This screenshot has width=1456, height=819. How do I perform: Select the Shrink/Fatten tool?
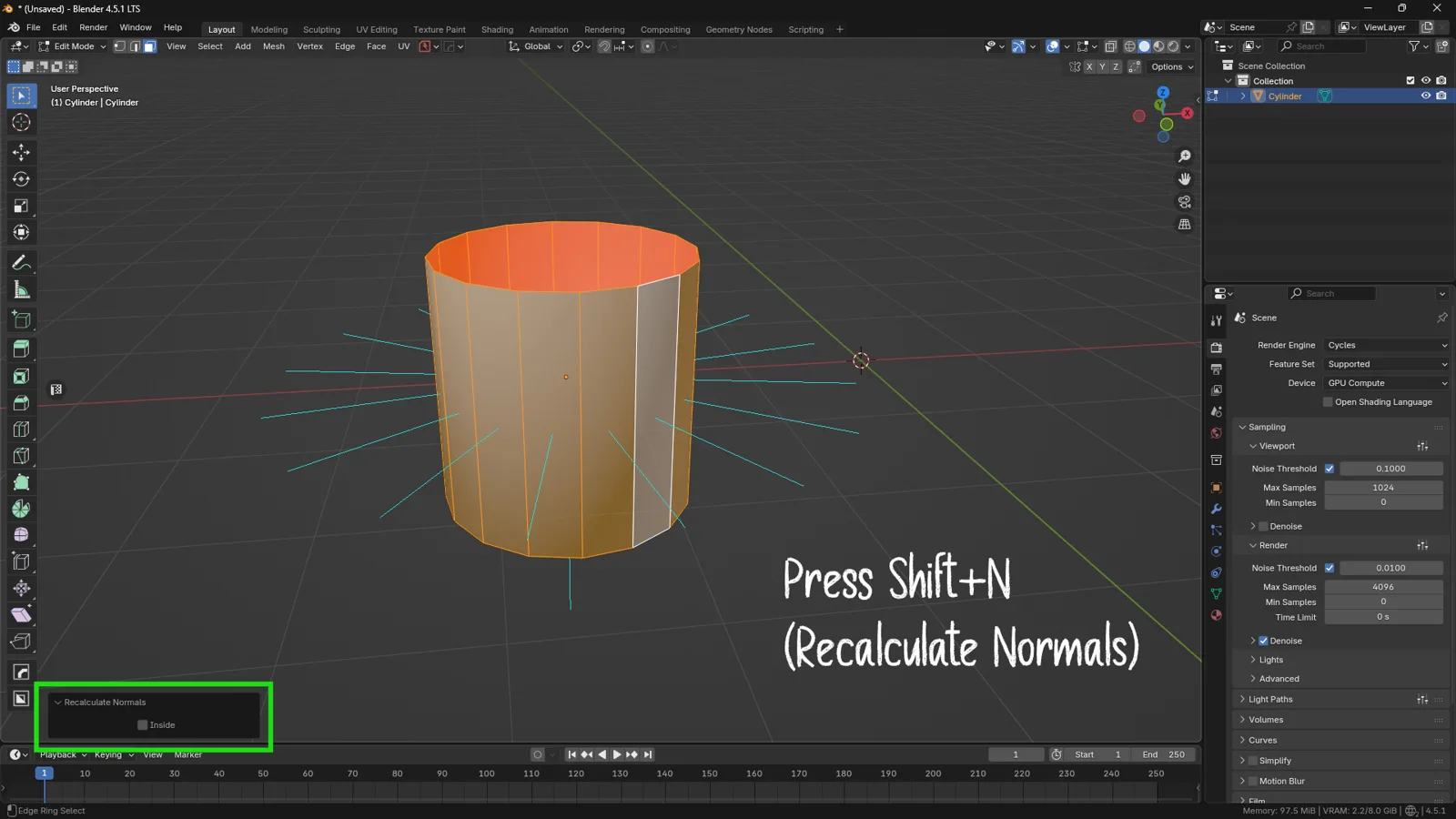coord(21,588)
